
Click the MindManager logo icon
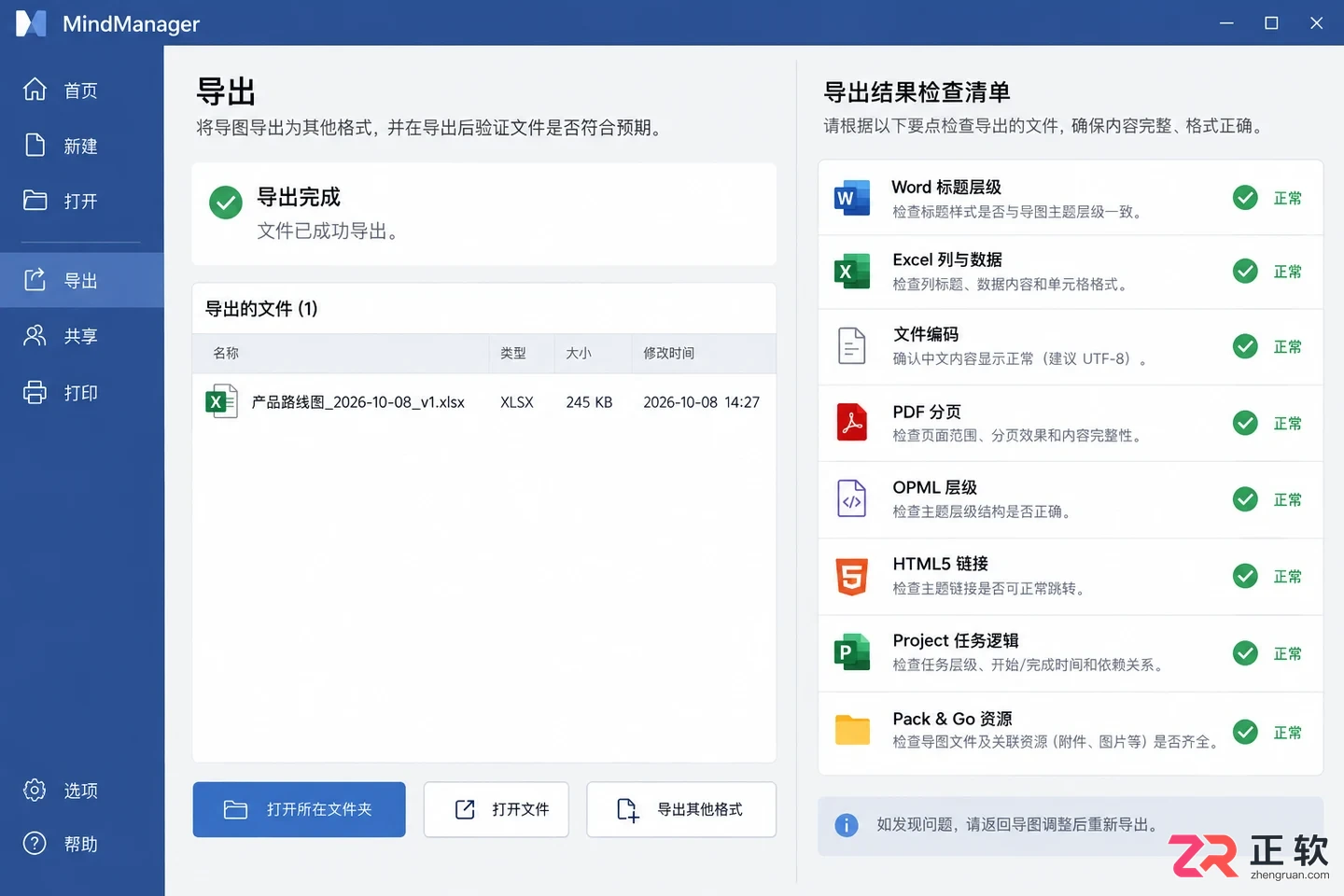coord(31,23)
